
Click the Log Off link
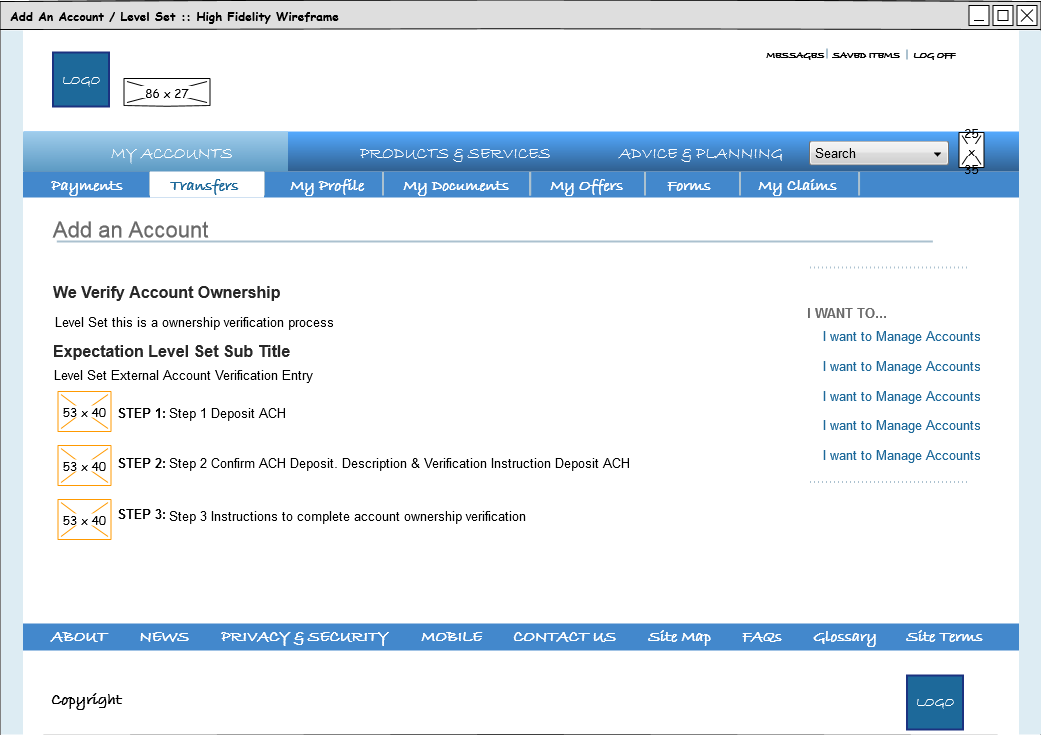click(x=934, y=56)
